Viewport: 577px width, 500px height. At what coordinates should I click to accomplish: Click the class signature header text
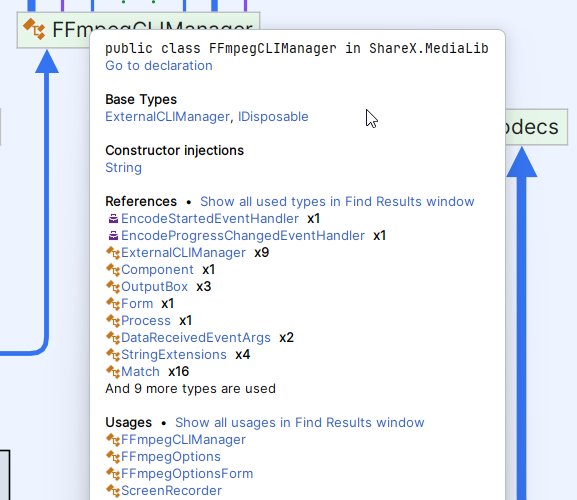(x=297, y=48)
